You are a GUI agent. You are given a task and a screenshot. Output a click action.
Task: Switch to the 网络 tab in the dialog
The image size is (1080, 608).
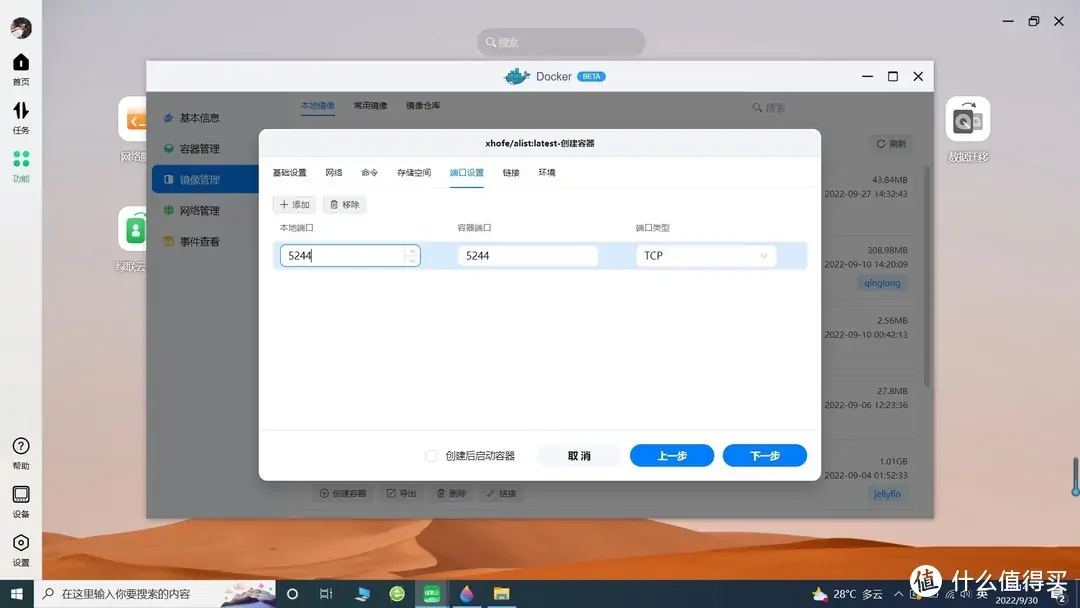pos(334,172)
